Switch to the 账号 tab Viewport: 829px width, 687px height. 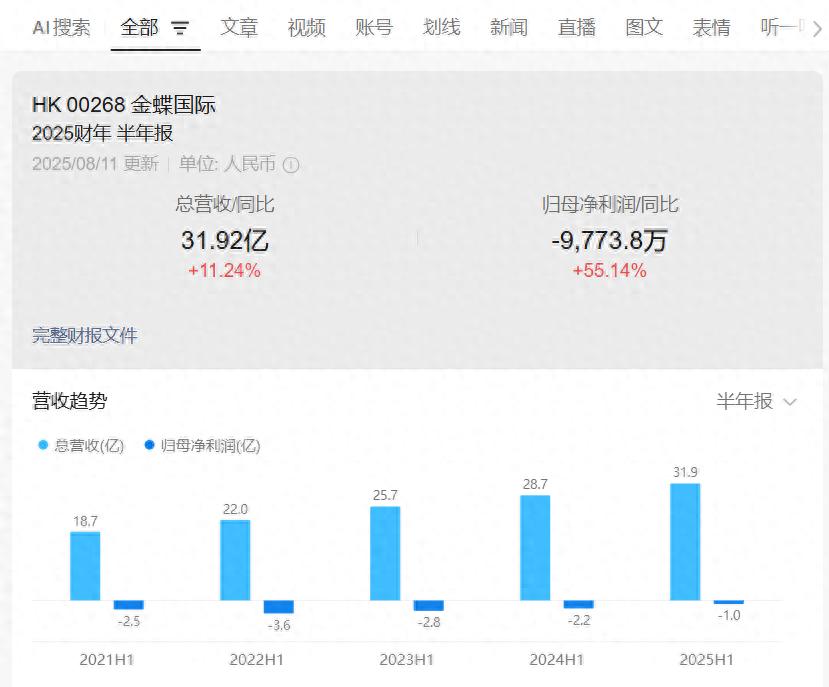(x=374, y=28)
